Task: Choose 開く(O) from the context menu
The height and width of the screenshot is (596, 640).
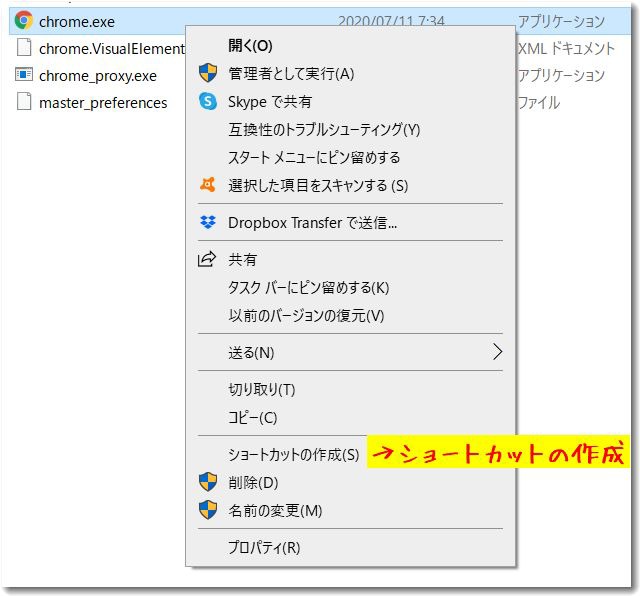Action: tap(250, 45)
